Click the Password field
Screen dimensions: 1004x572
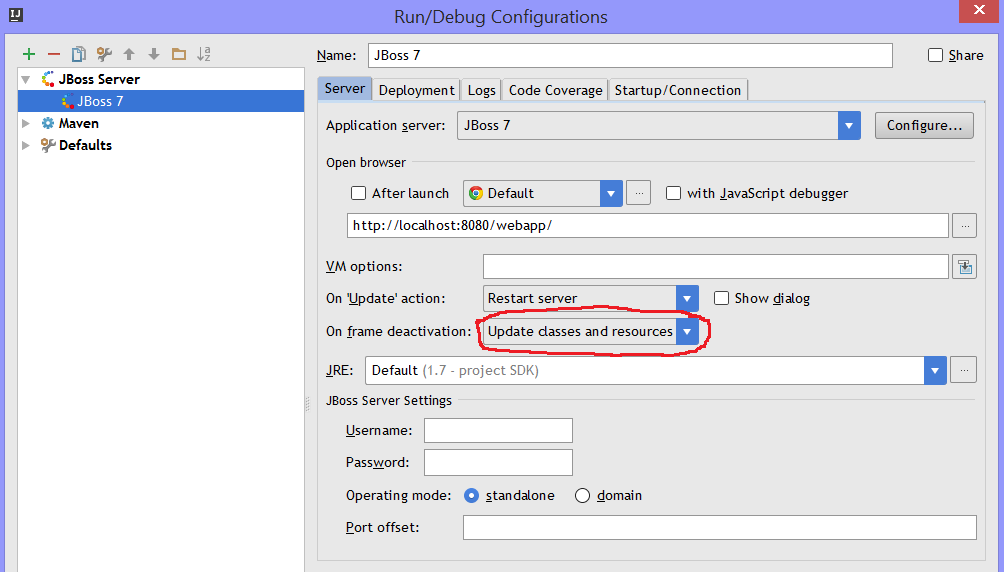pos(498,462)
